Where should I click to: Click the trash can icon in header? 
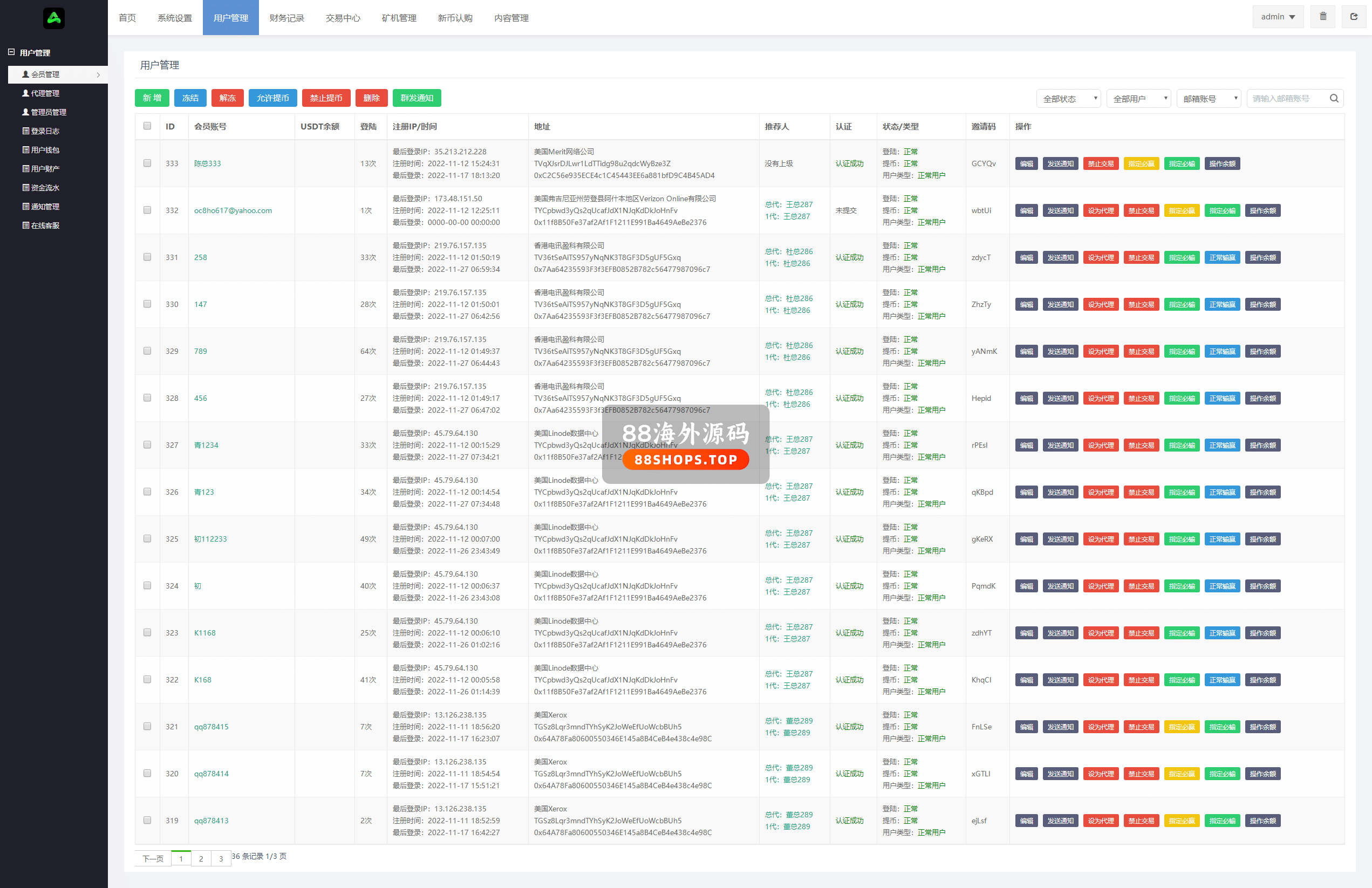[x=1323, y=17]
